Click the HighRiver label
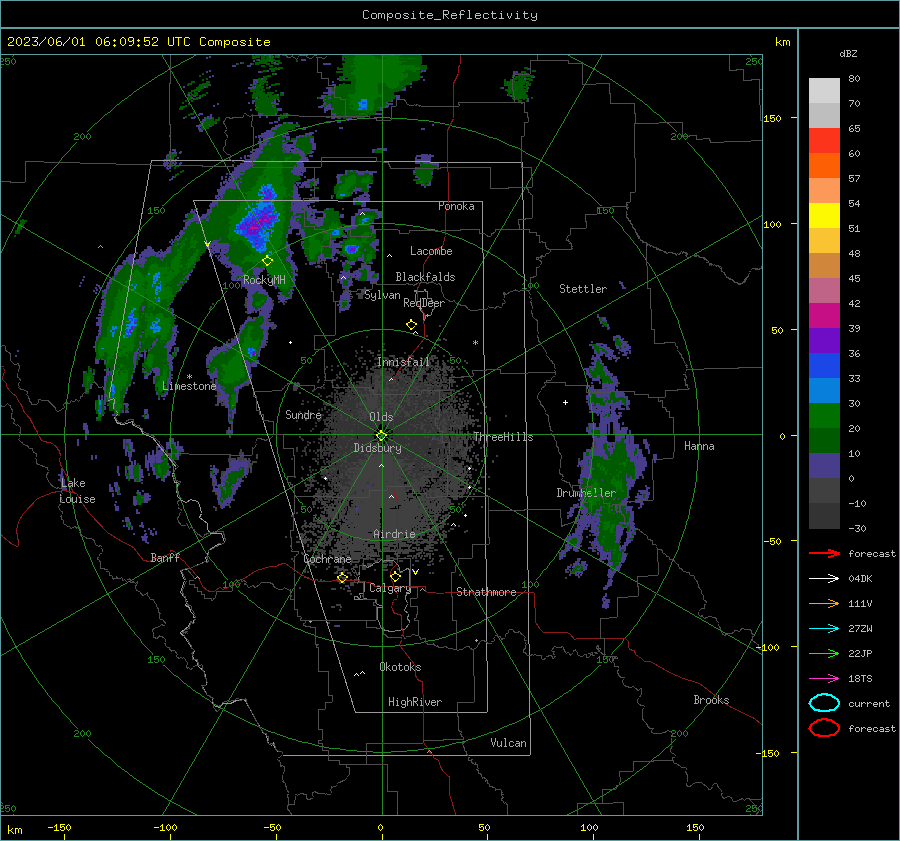Screen dimensions: 900x841 (415, 702)
